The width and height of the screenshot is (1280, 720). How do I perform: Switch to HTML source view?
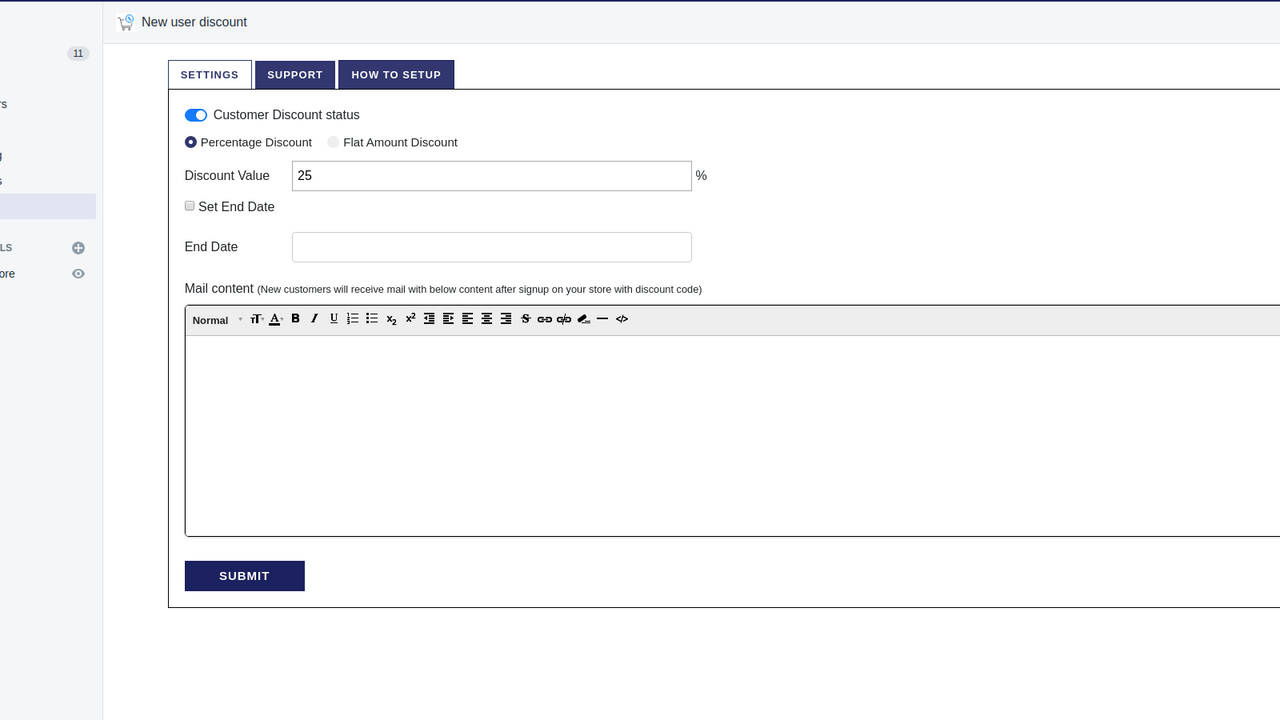pos(622,319)
